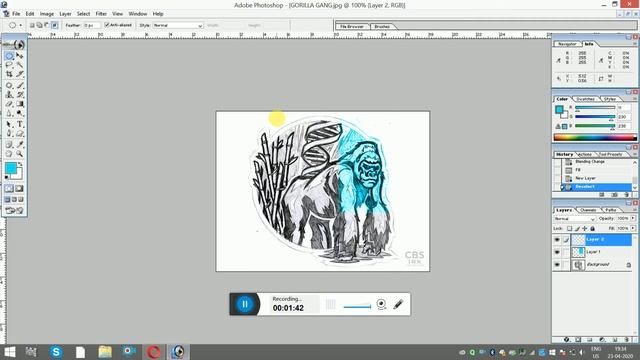Image resolution: width=640 pixels, height=360 pixels.
Task: Open the marquee Style dropdown
Action: coord(178,25)
